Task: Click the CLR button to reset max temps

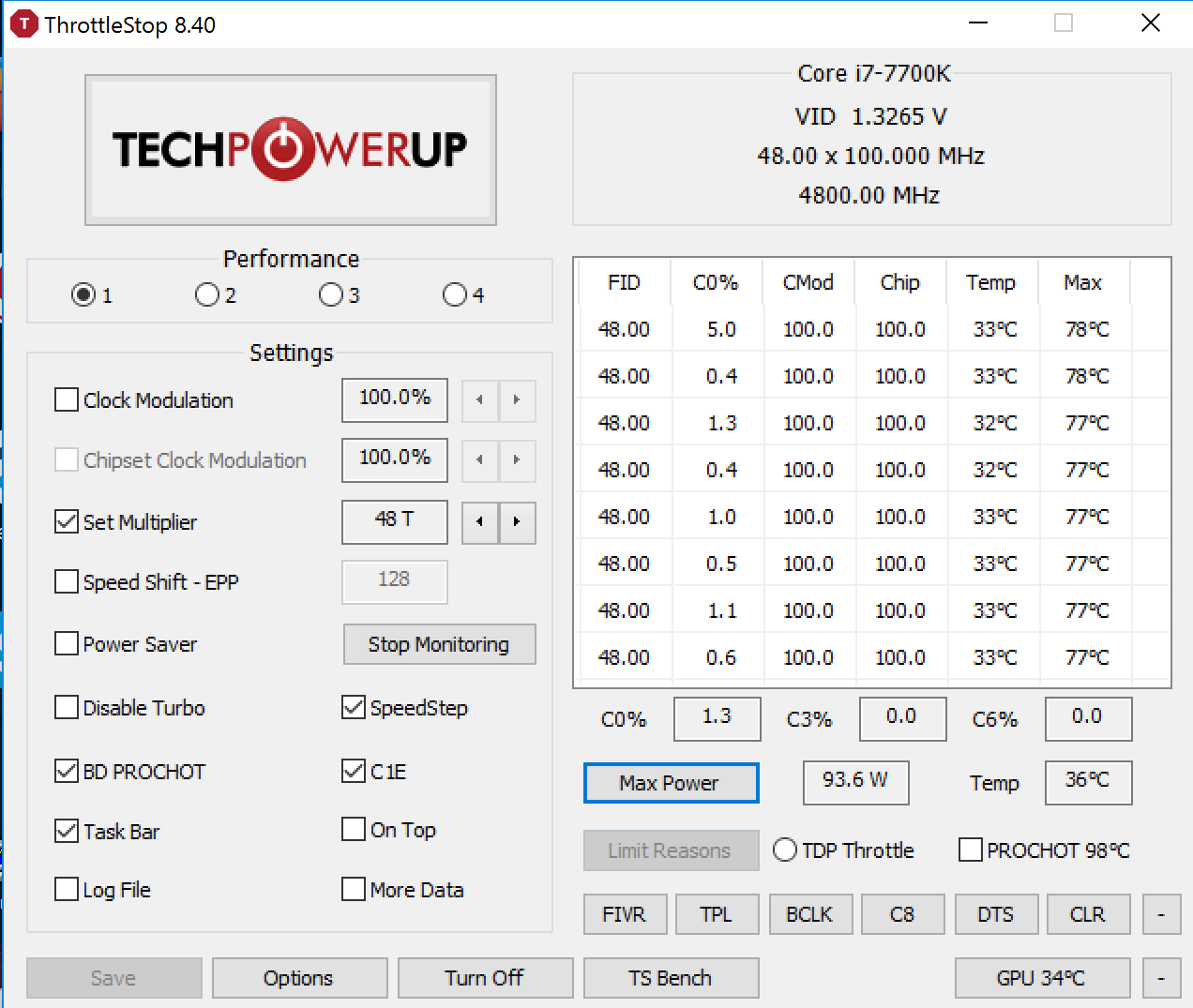Action: [1088, 914]
